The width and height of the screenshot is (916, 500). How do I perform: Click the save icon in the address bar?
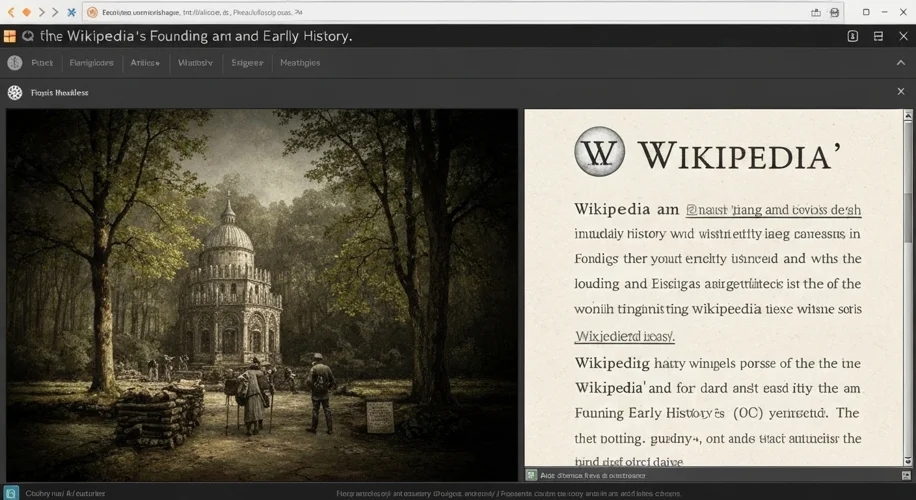pos(835,12)
